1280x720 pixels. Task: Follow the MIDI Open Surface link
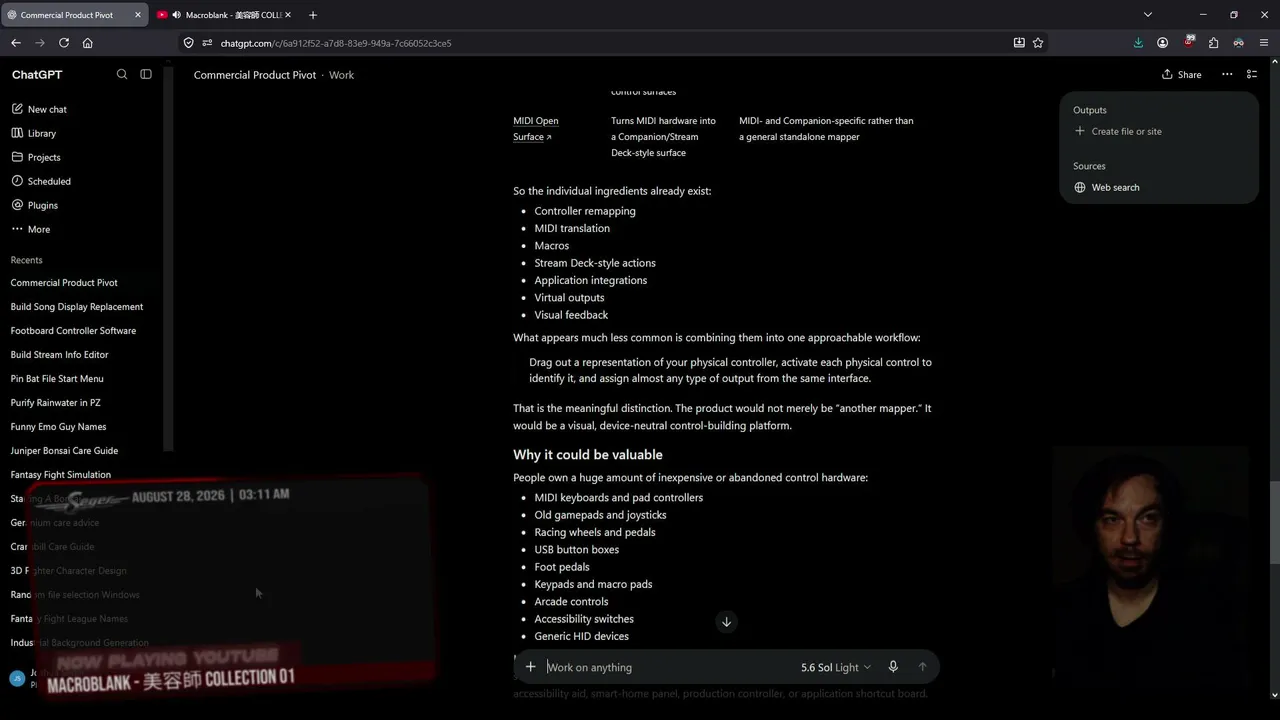pos(536,129)
